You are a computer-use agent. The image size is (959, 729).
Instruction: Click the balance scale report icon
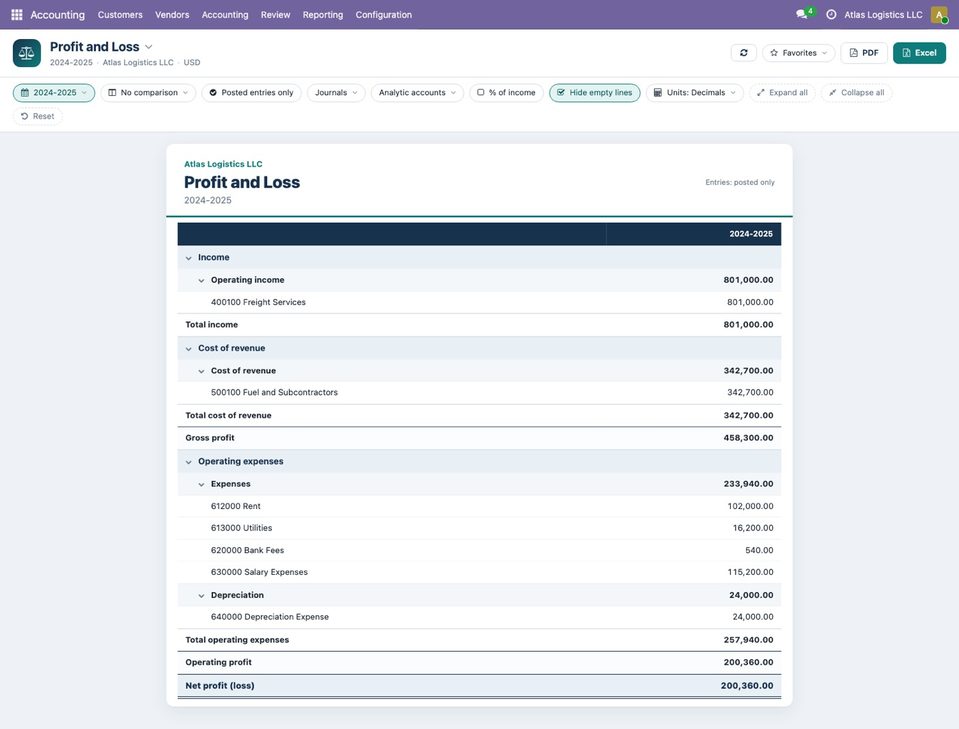(x=27, y=53)
